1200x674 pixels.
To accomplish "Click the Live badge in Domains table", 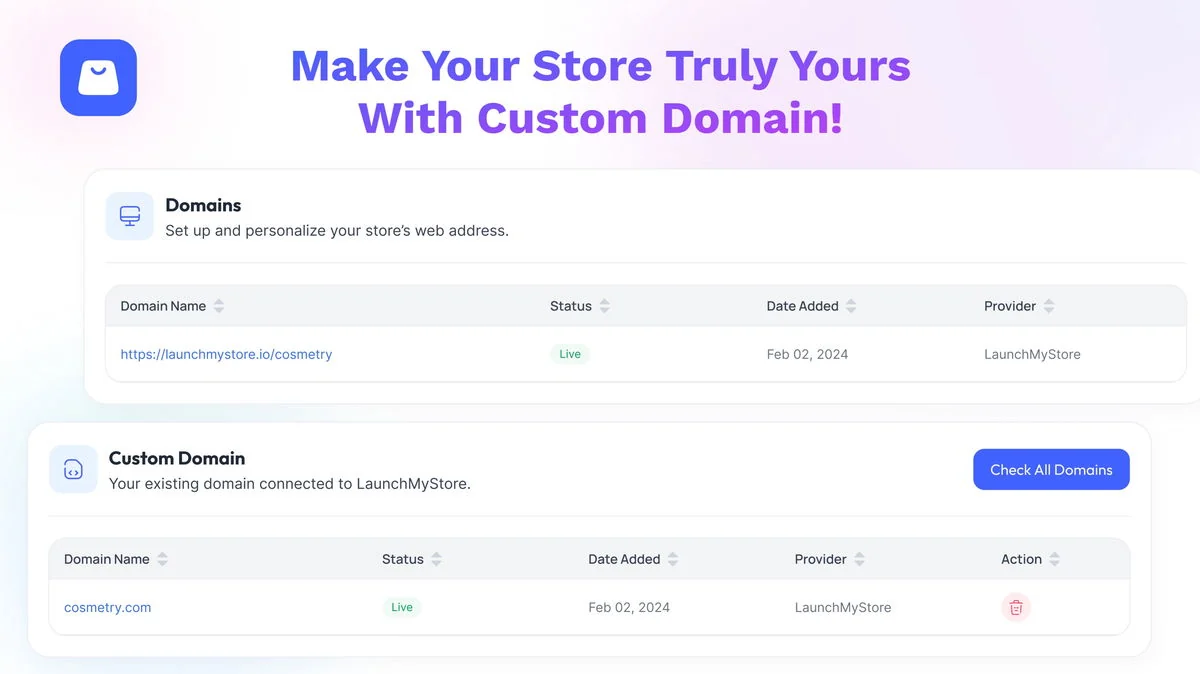I will pos(570,354).
